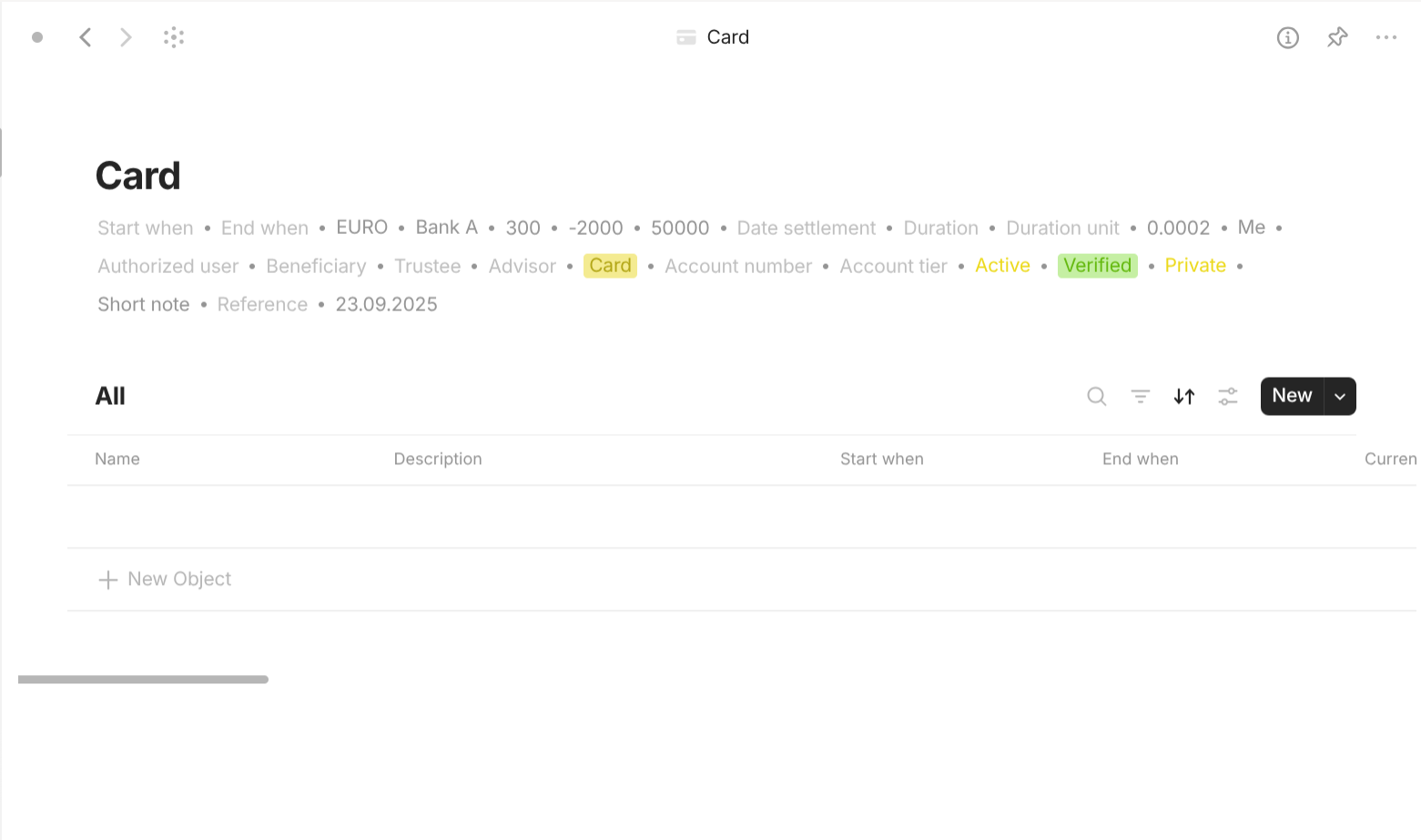Open the filter options for the list

[x=1140, y=397]
